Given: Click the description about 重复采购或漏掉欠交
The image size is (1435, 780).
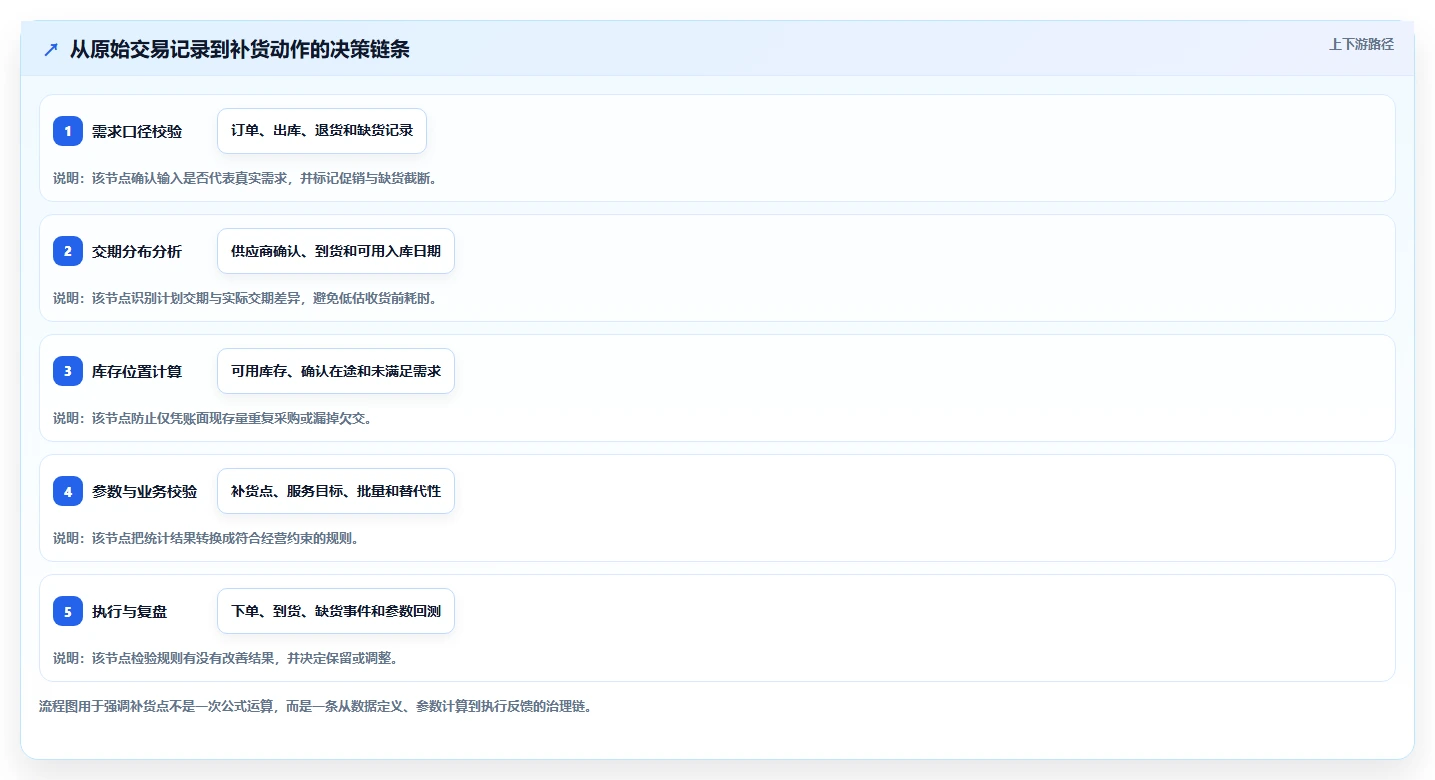Looking at the screenshot, I should 213,418.
